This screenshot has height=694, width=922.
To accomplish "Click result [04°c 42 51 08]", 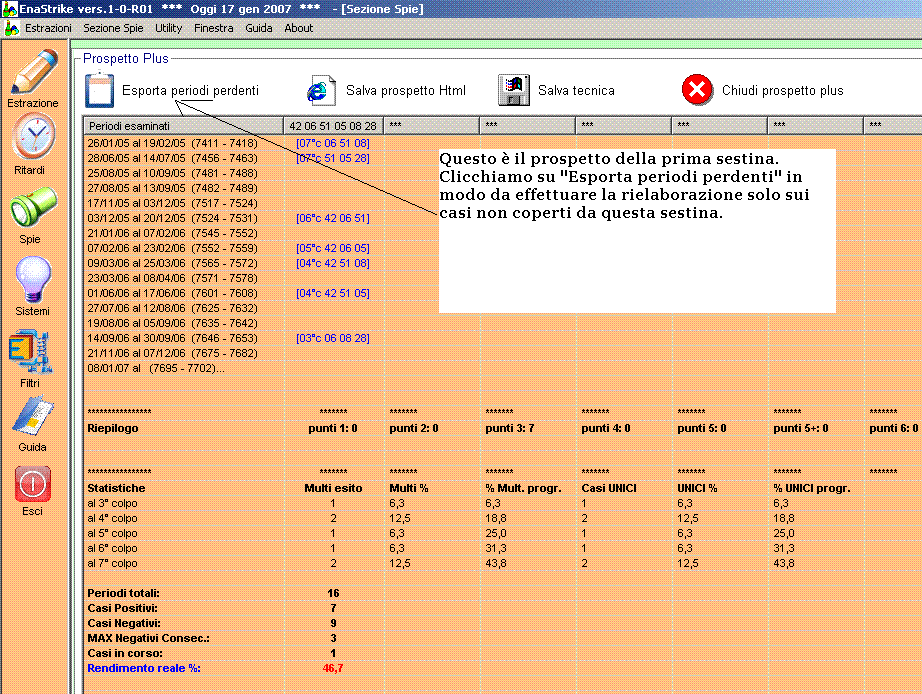I will (333, 263).
